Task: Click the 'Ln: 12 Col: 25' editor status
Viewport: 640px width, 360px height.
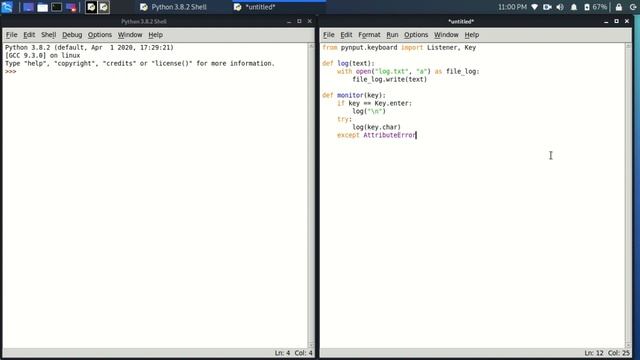Action: 607,353
